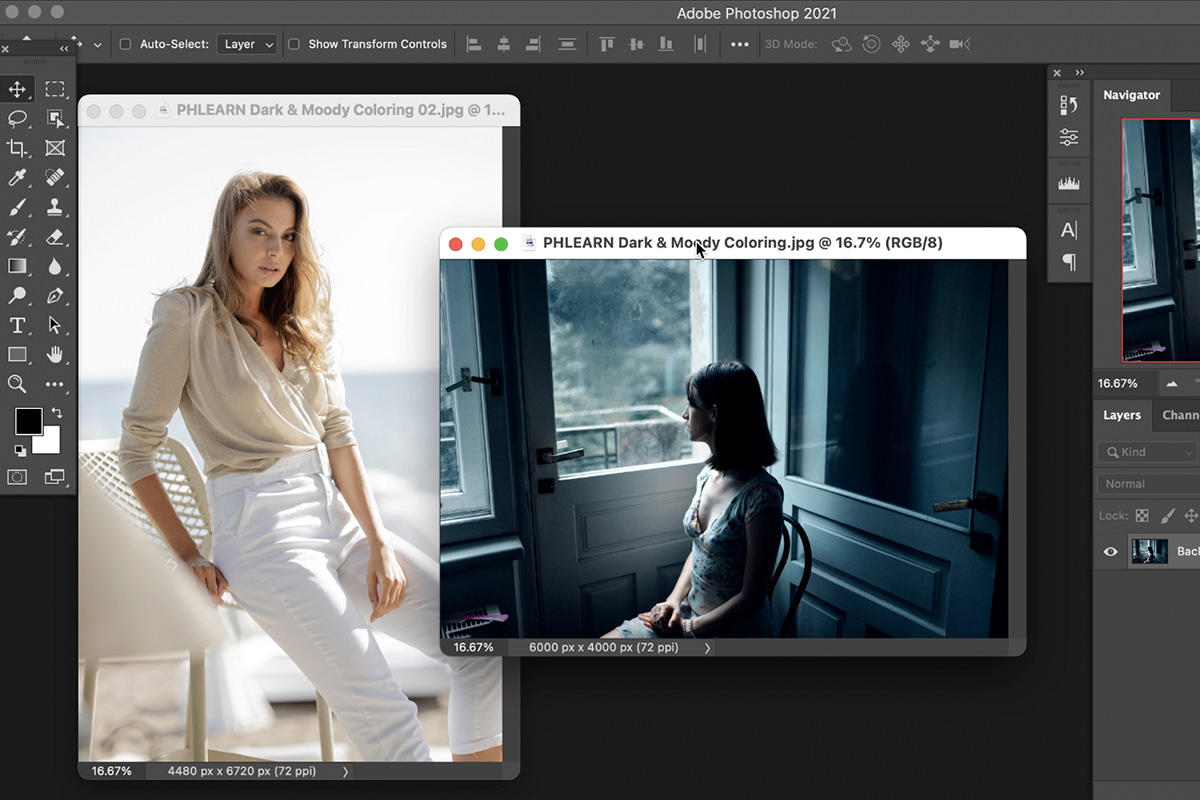This screenshot has height=800, width=1200.
Task: Click the Navigator panel tab
Action: click(x=1131, y=95)
